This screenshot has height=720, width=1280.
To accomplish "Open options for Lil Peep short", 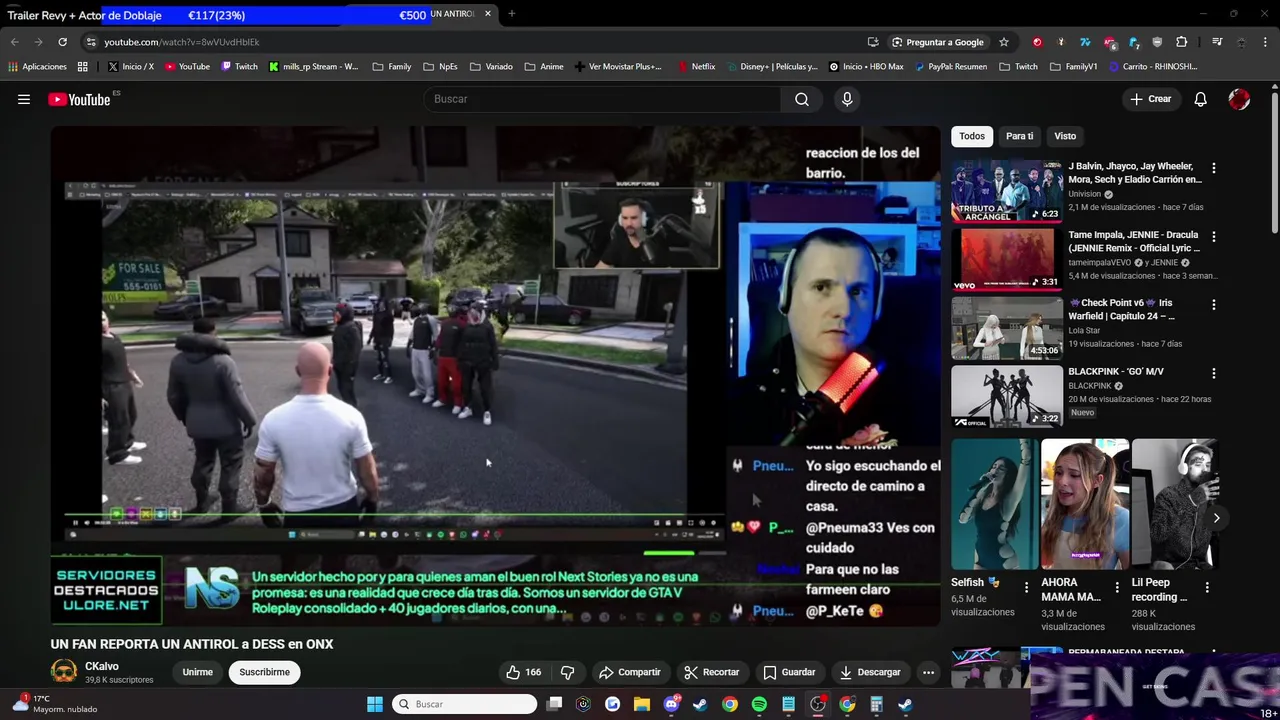I will [x=1207, y=587].
